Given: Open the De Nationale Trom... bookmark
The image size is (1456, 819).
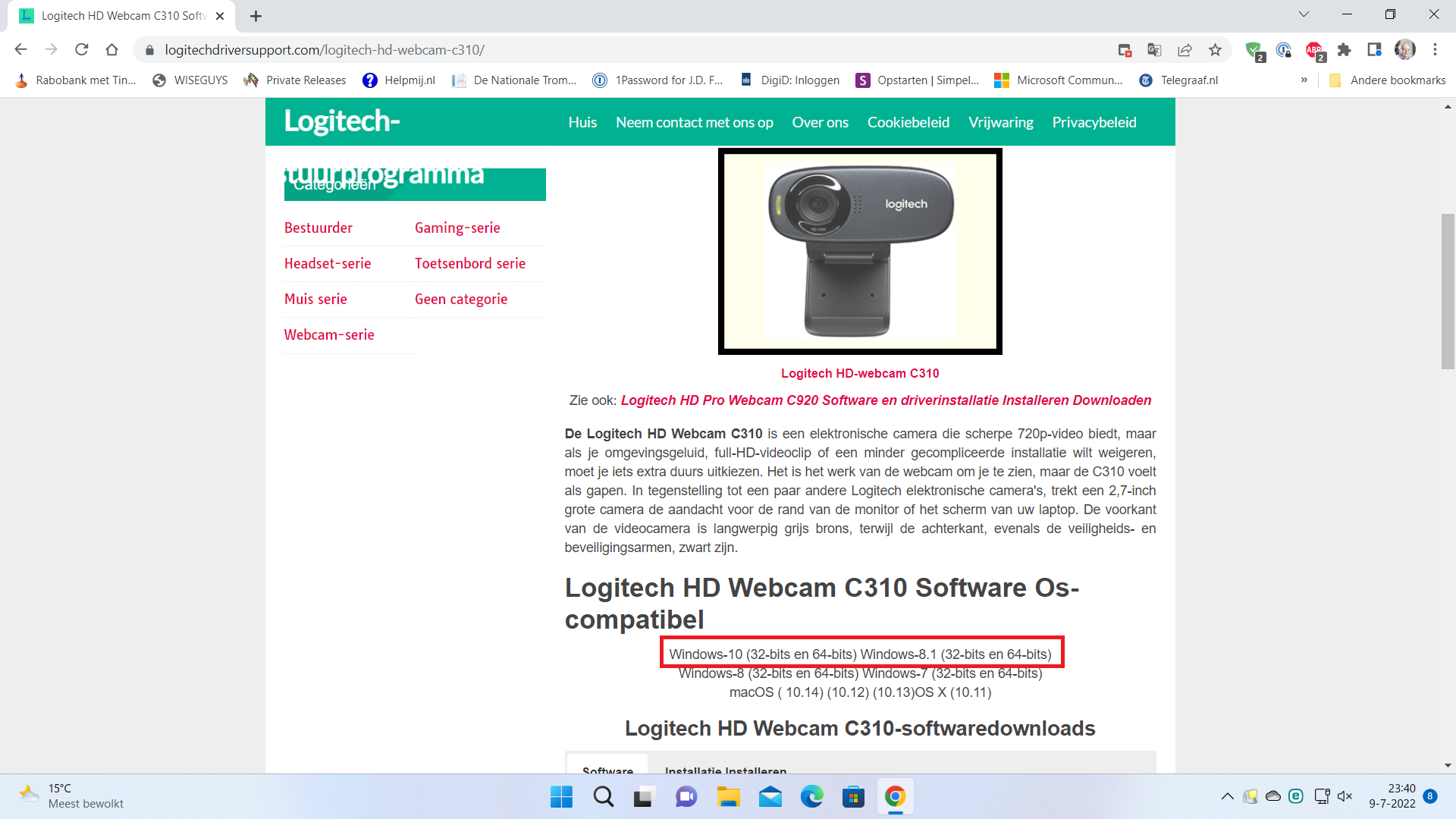Looking at the screenshot, I should click(514, 80).
